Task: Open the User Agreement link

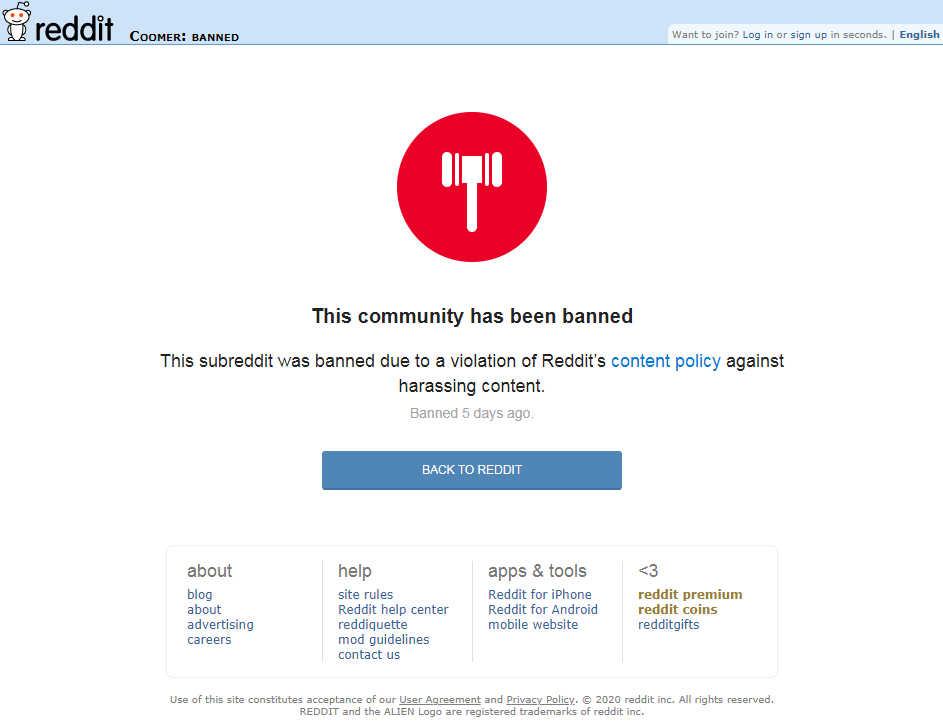Action: coord(440,700)
